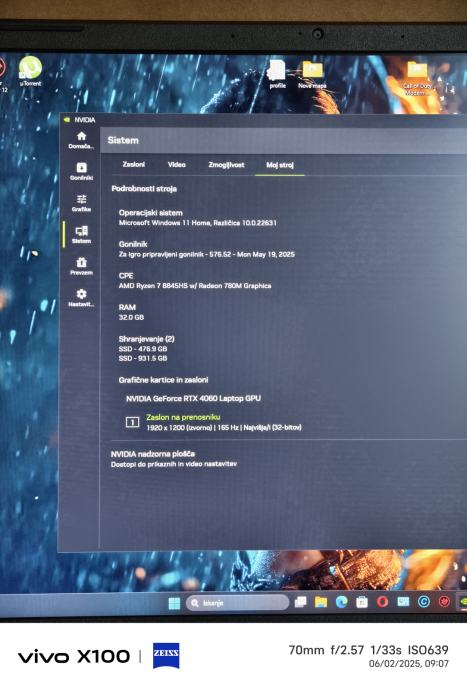Screen dimensions: 467x690
Task: Launch Opera browser from taskbar
Action: [x=382, y=602]
